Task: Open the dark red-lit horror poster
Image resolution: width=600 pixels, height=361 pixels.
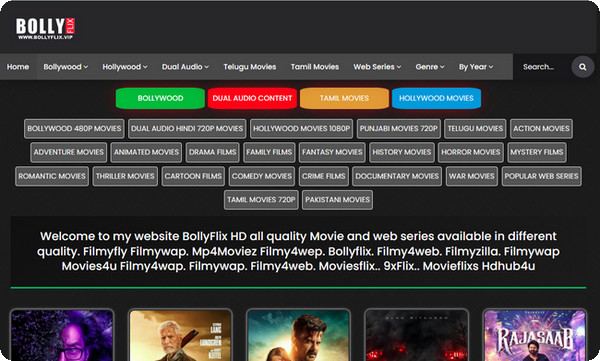Action: click(x=417, y=335)
